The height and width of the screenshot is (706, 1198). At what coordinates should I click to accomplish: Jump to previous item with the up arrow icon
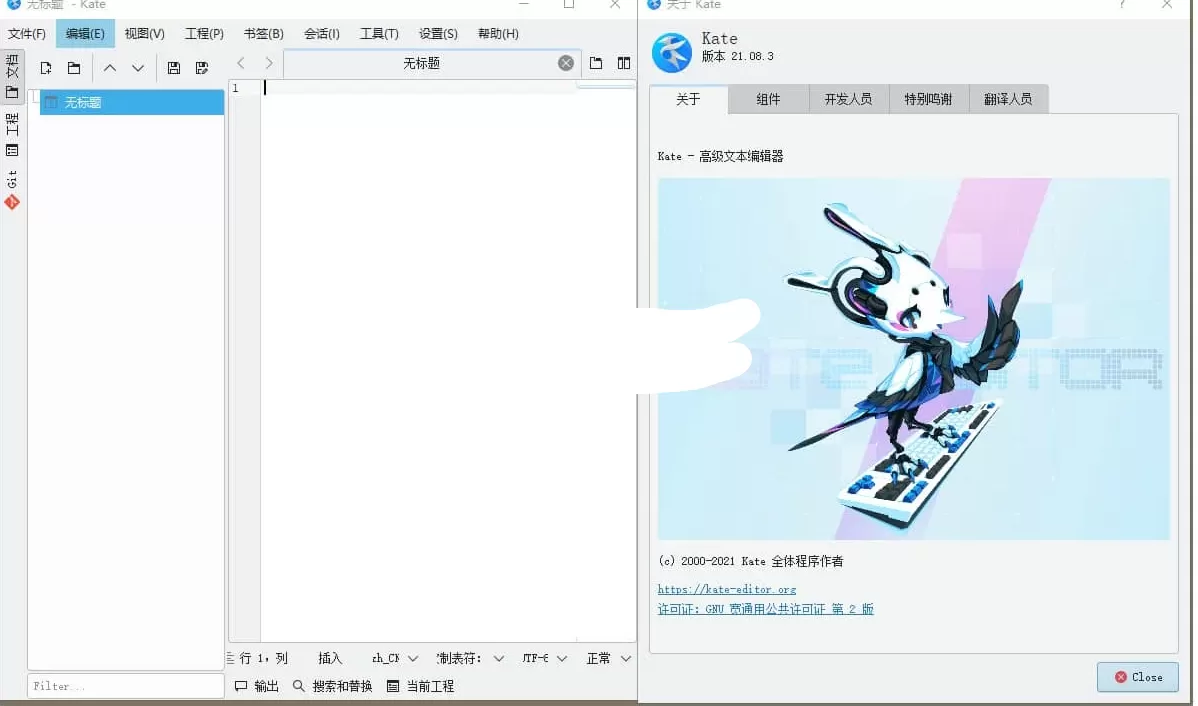click(110, 67)
